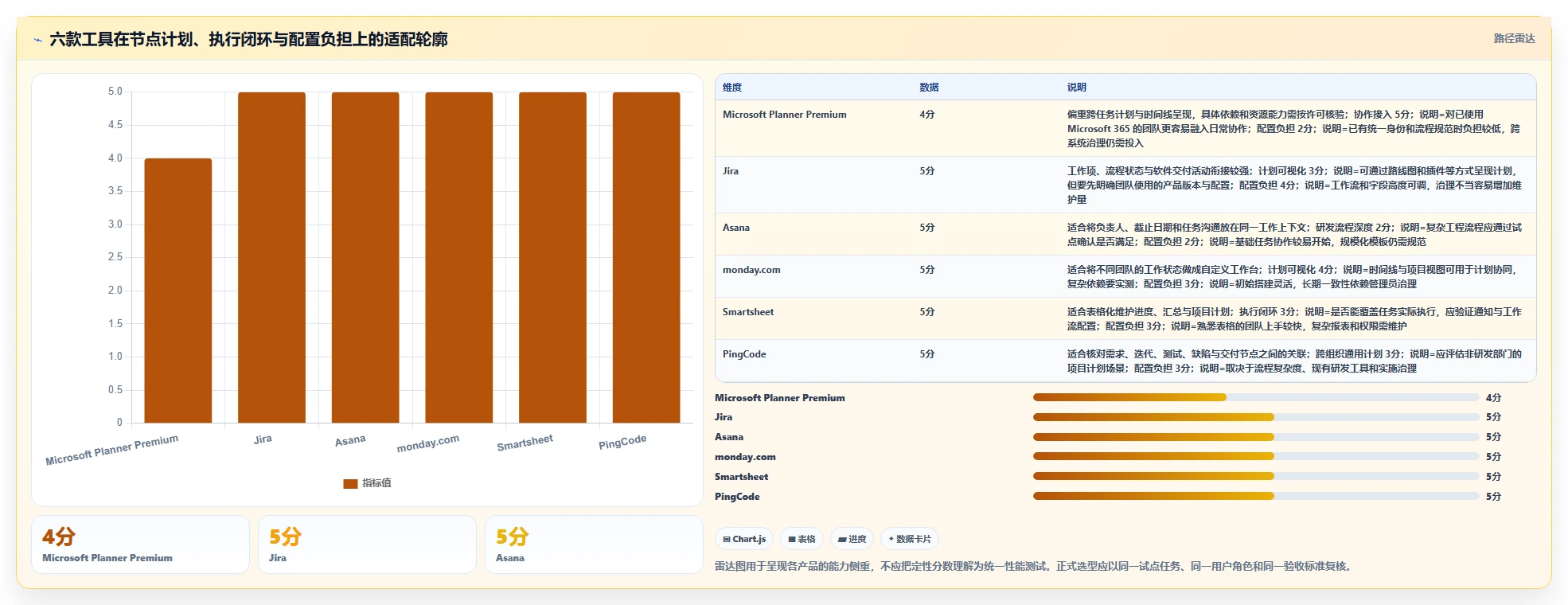Click the 表格 chip
Image resolution: width=1568 pixels, height=605 pixels.
click(x=802, y=539)
